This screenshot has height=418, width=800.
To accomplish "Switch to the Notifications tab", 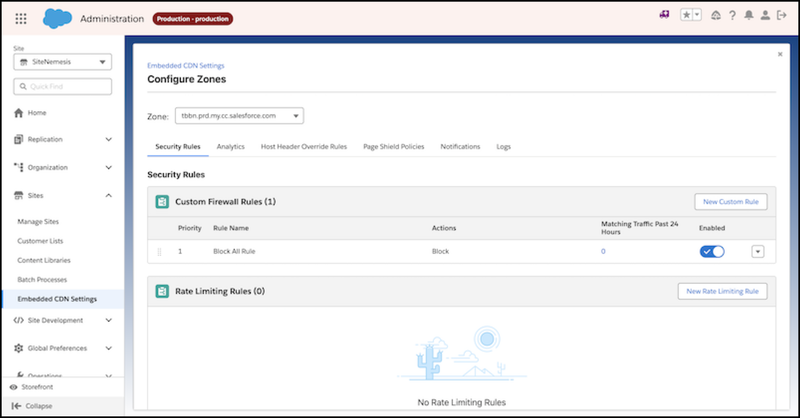I will 460,146.
